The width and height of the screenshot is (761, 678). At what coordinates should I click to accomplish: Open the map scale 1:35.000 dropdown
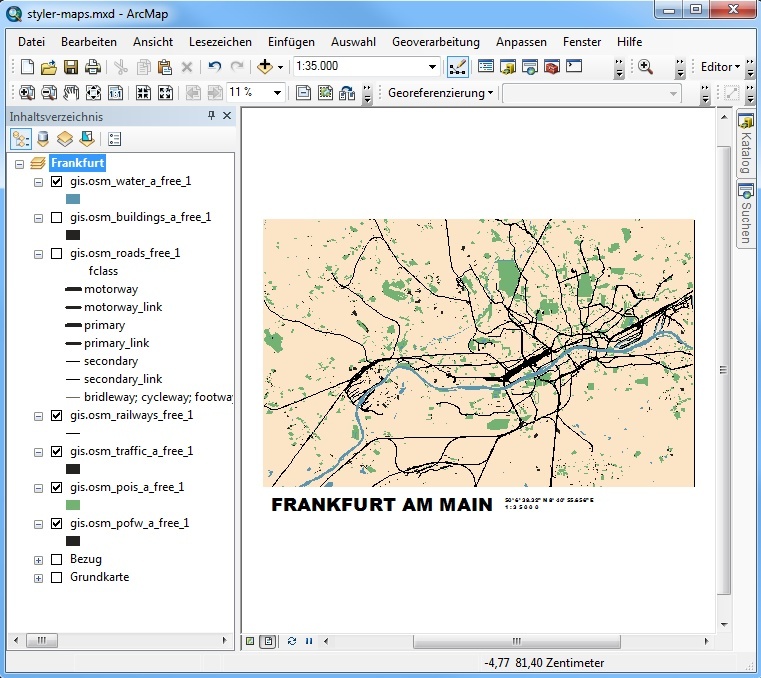[432, 67]
